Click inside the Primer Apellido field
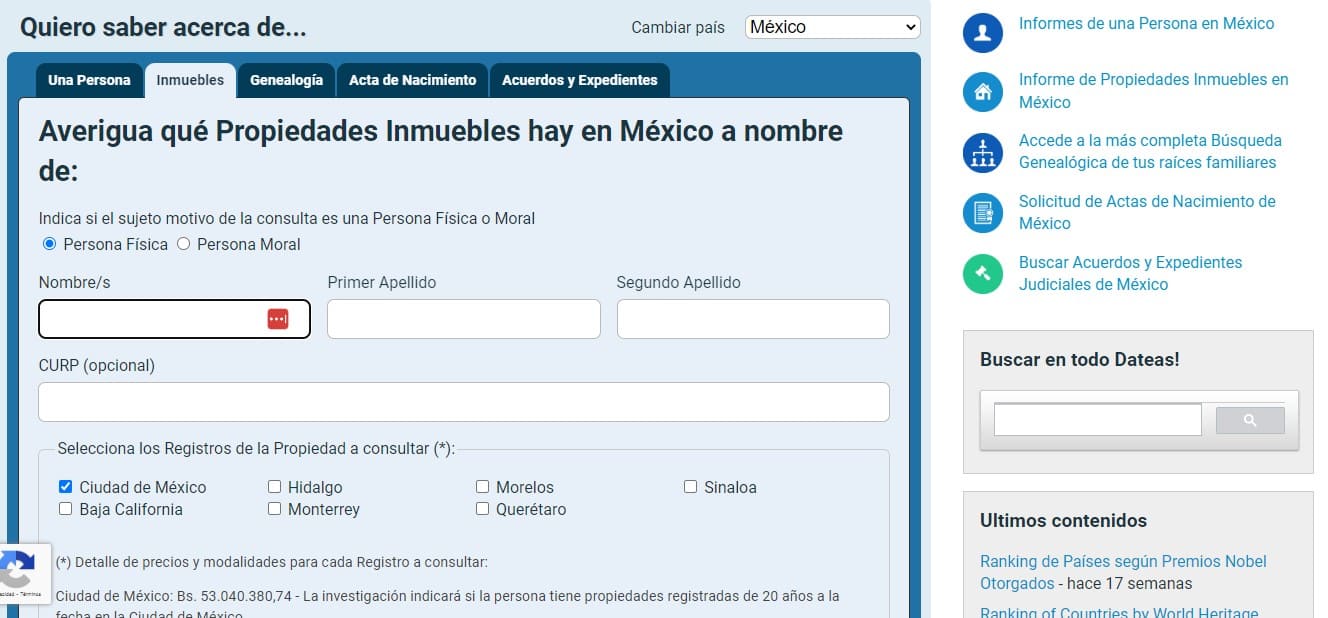The image size is (1328, 618). click(463, 318)
